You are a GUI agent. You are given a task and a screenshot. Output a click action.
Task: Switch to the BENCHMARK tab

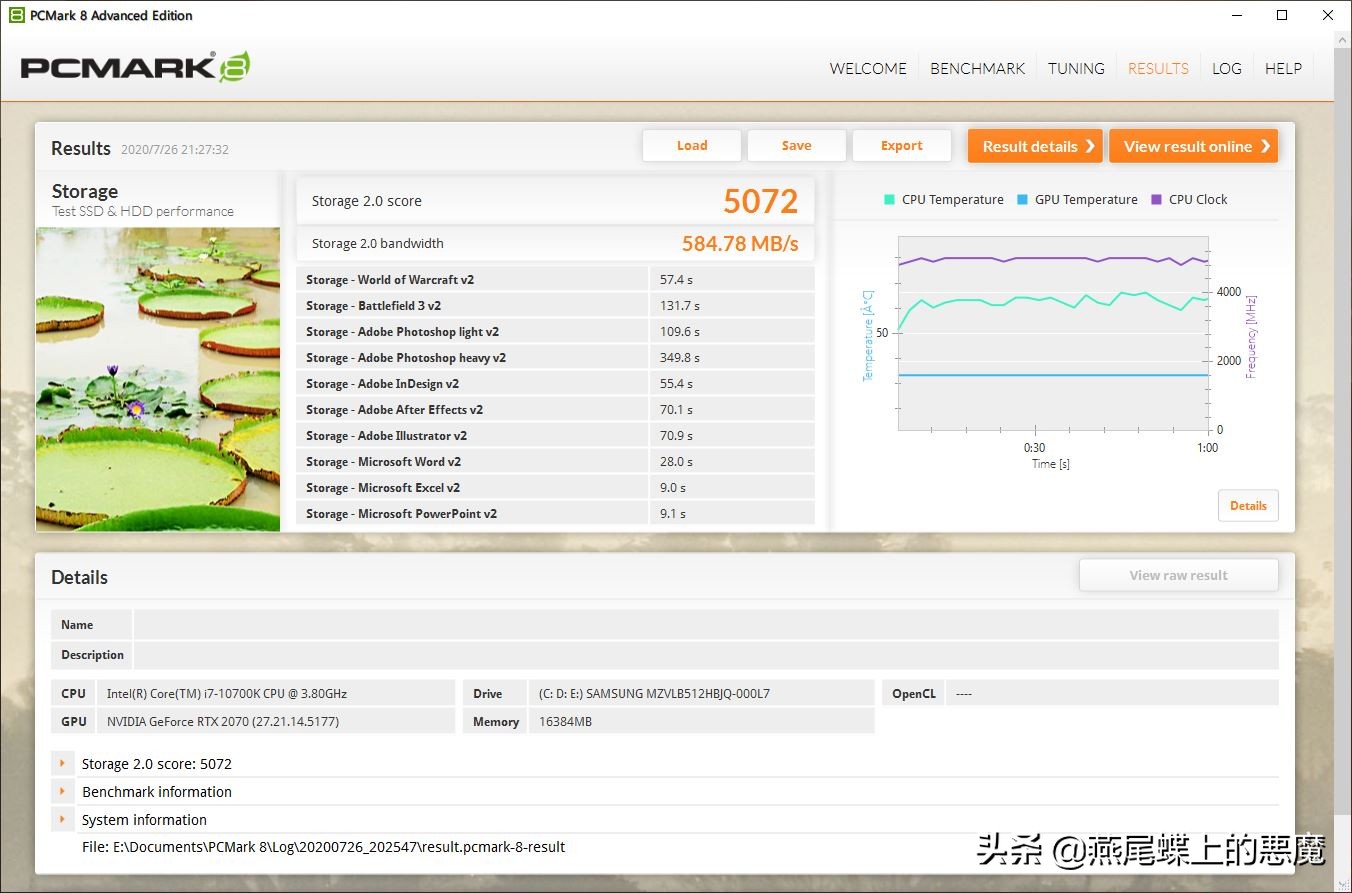[x=977, y=68]
